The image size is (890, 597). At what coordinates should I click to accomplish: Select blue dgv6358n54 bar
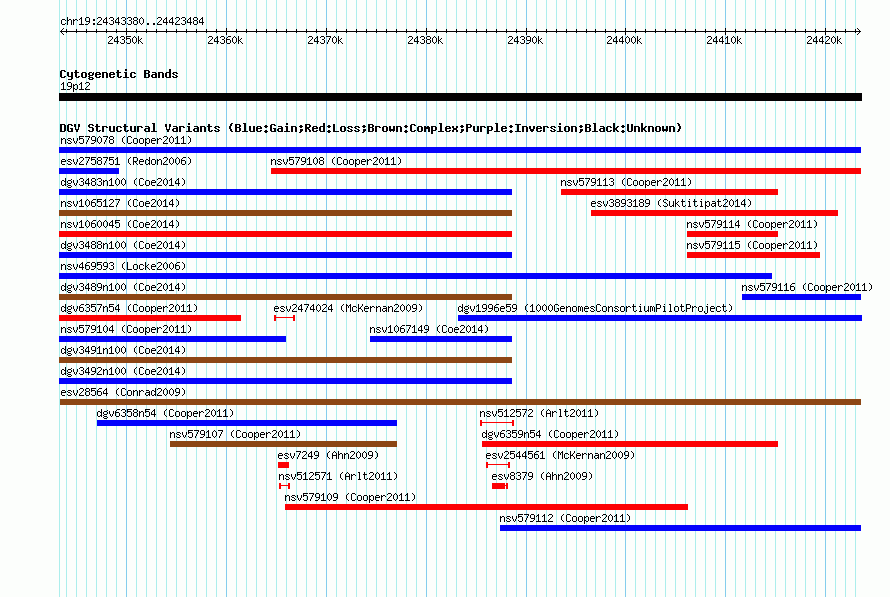pyautogui.click(x=247, y=423)
